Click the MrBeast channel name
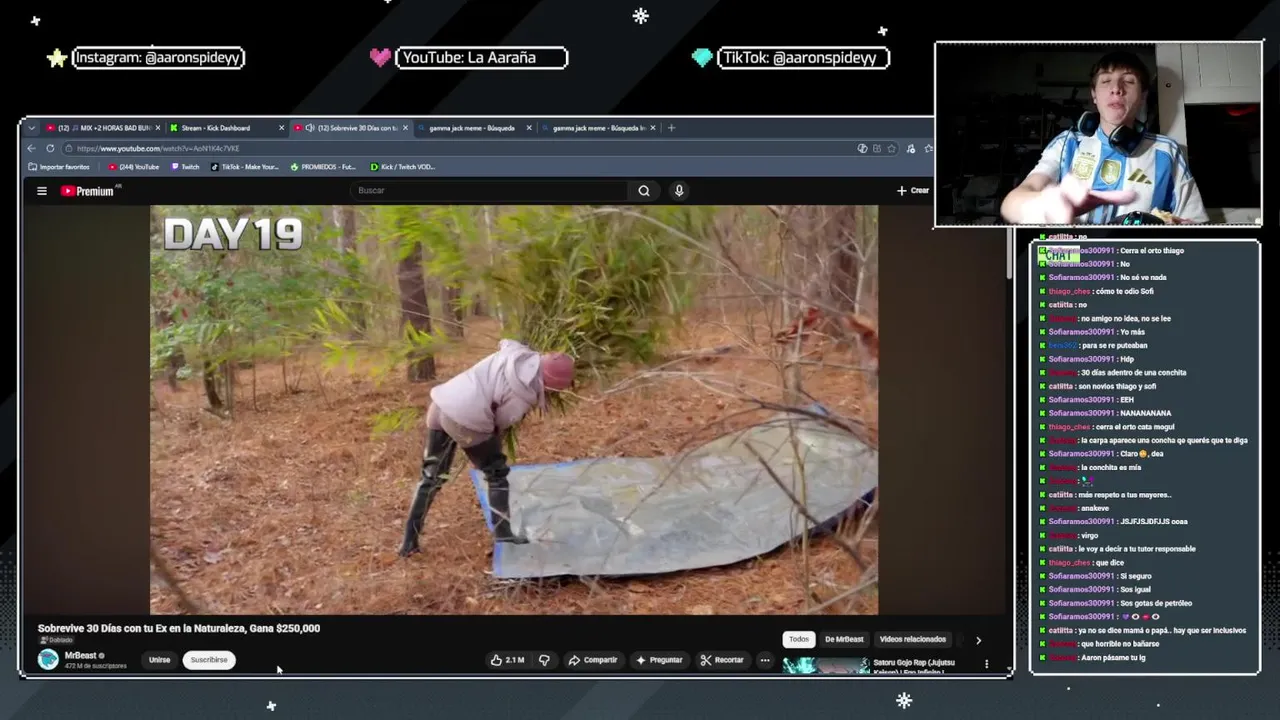The width and height of the screenshot is (1280, 720). click(x=80, y=656)
